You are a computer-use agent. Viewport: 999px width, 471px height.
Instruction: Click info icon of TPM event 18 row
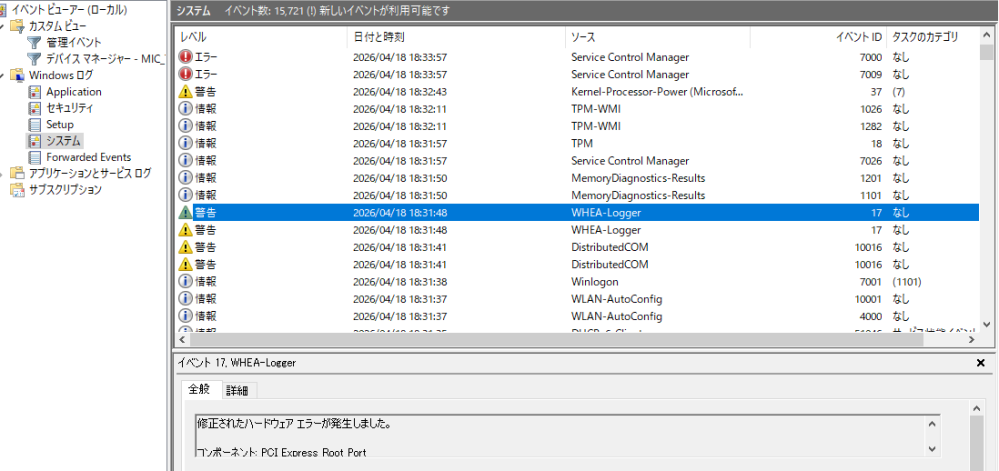tap(185, 143)
